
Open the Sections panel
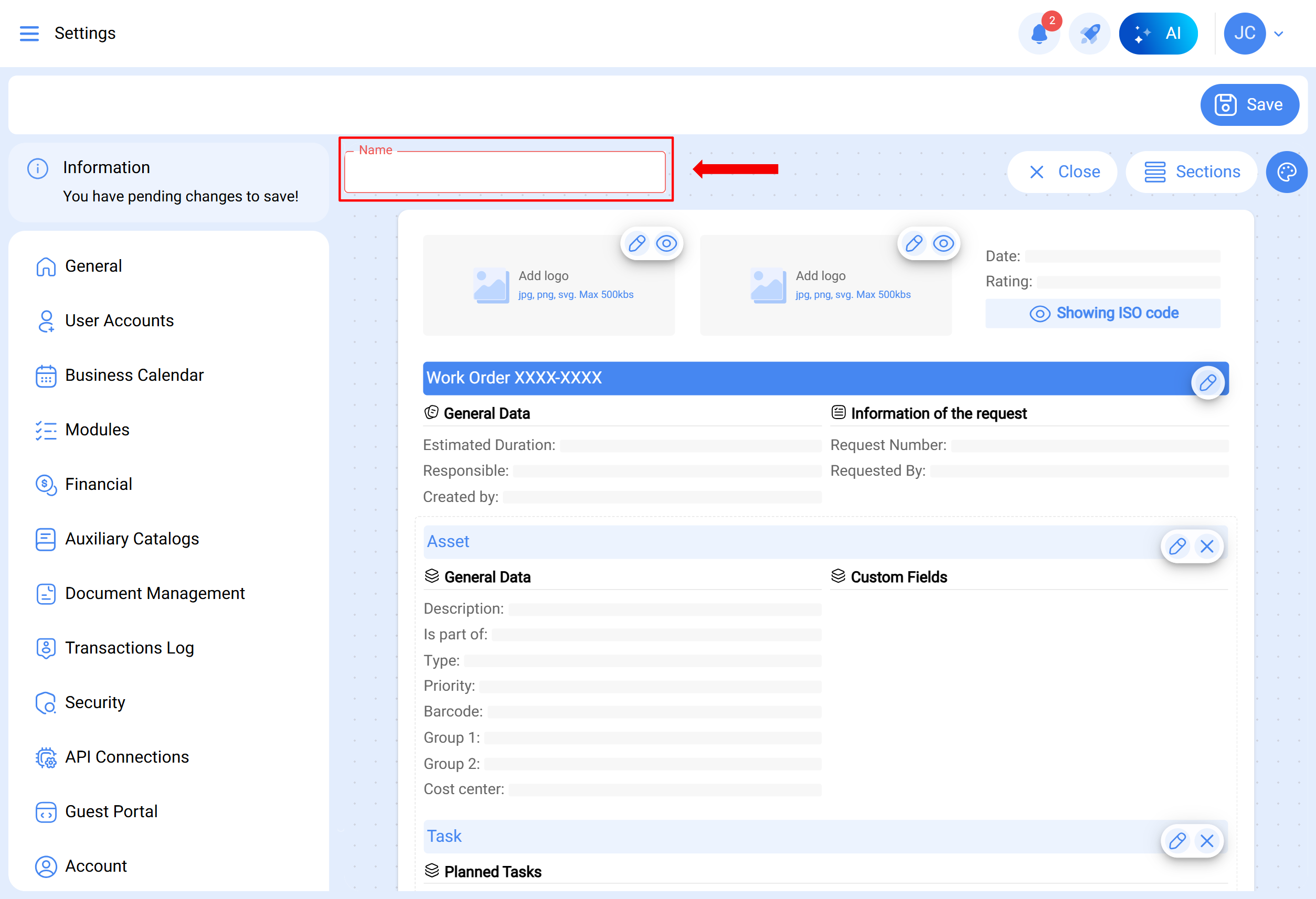click(1192, 172)
